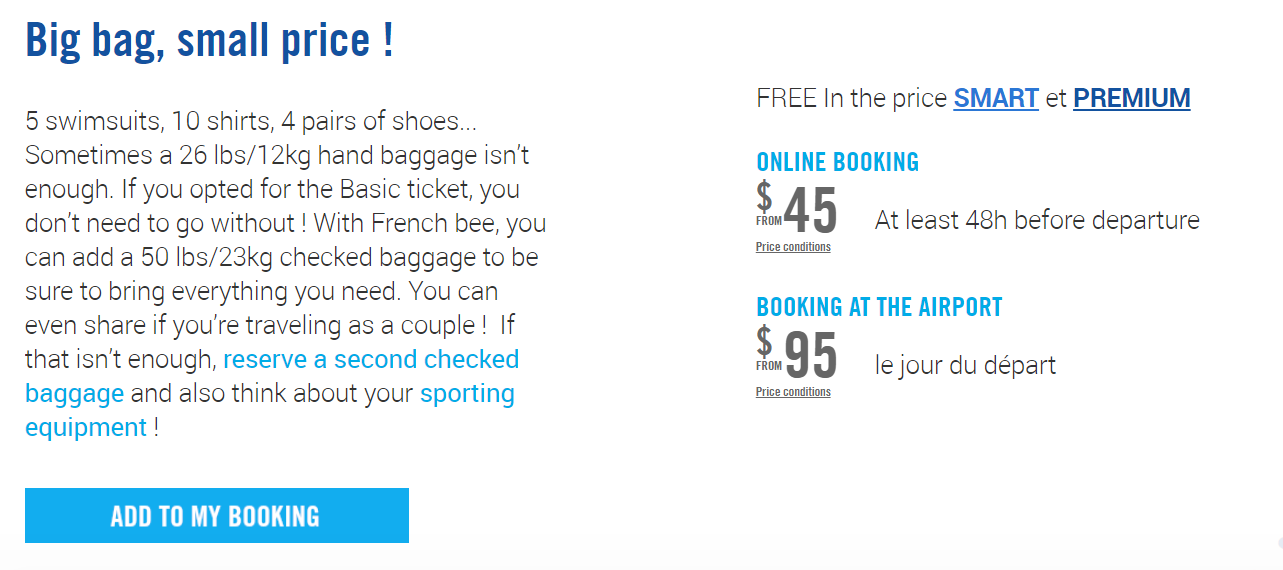Screen dimensions: 1283x570
Task: Click the FREE In the price text
Action: pos(852,98)
